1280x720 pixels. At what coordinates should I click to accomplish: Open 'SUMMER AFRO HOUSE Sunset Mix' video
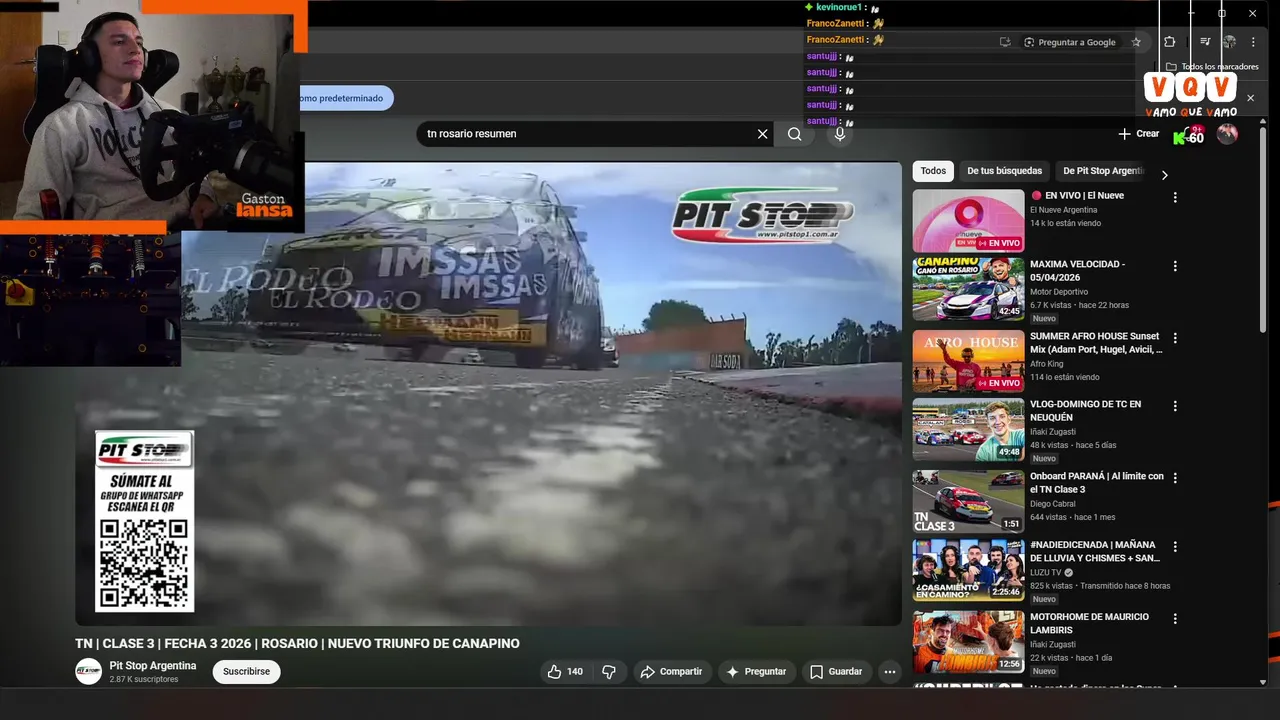pos(968,361)
